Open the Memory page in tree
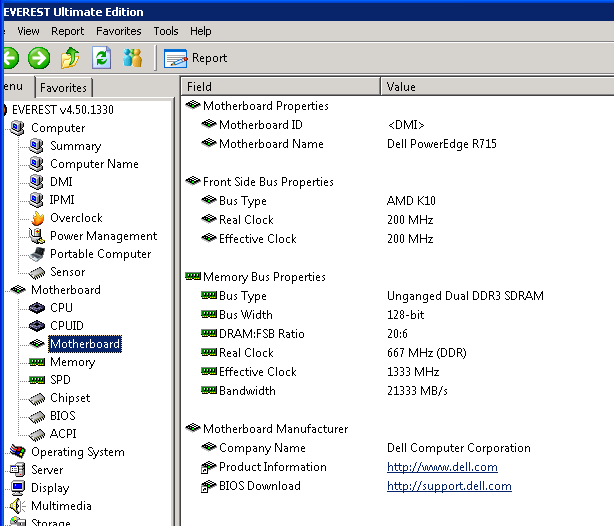 (72, 362)
